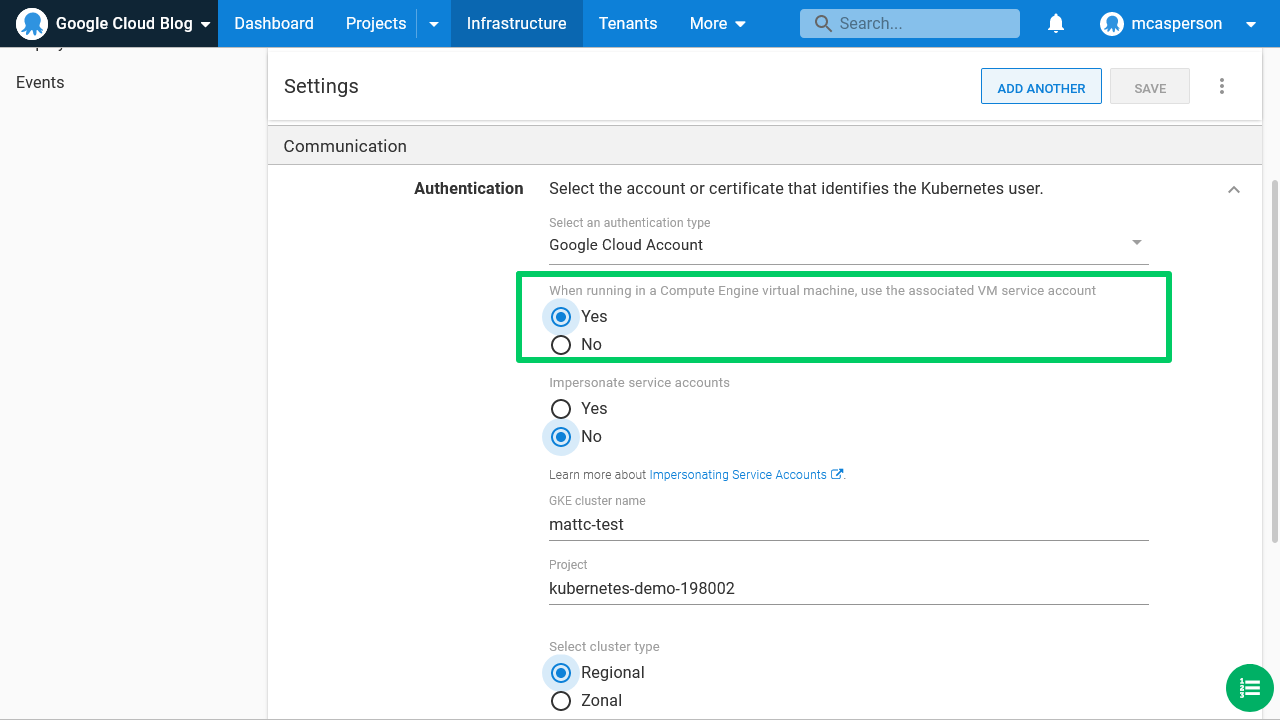The image size is (1280, 720).
Task: Click the SAVE button
Action: point(1149,86)
